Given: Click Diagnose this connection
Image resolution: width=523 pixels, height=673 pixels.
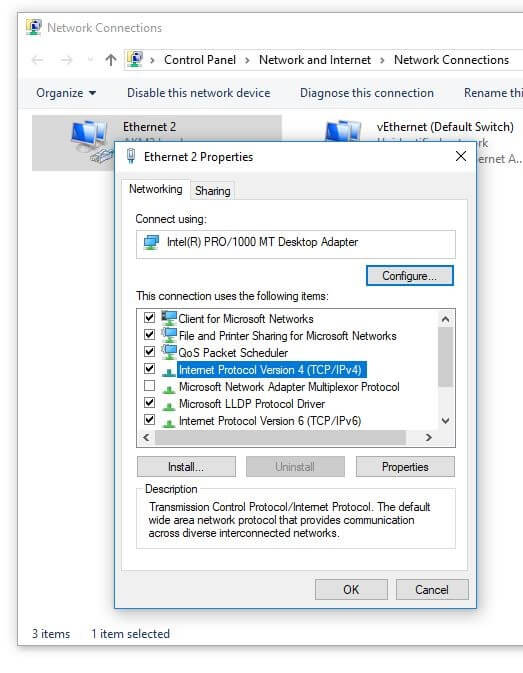Looking at the screenshot, I should point(366,93).
